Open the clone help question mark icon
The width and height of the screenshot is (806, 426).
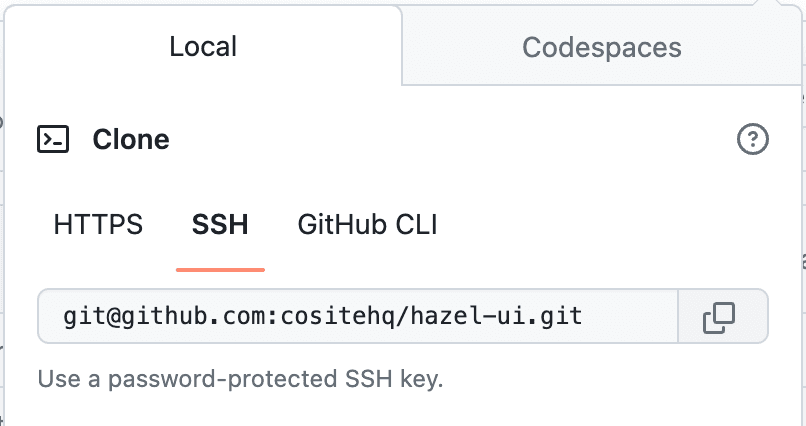(752, 140)
